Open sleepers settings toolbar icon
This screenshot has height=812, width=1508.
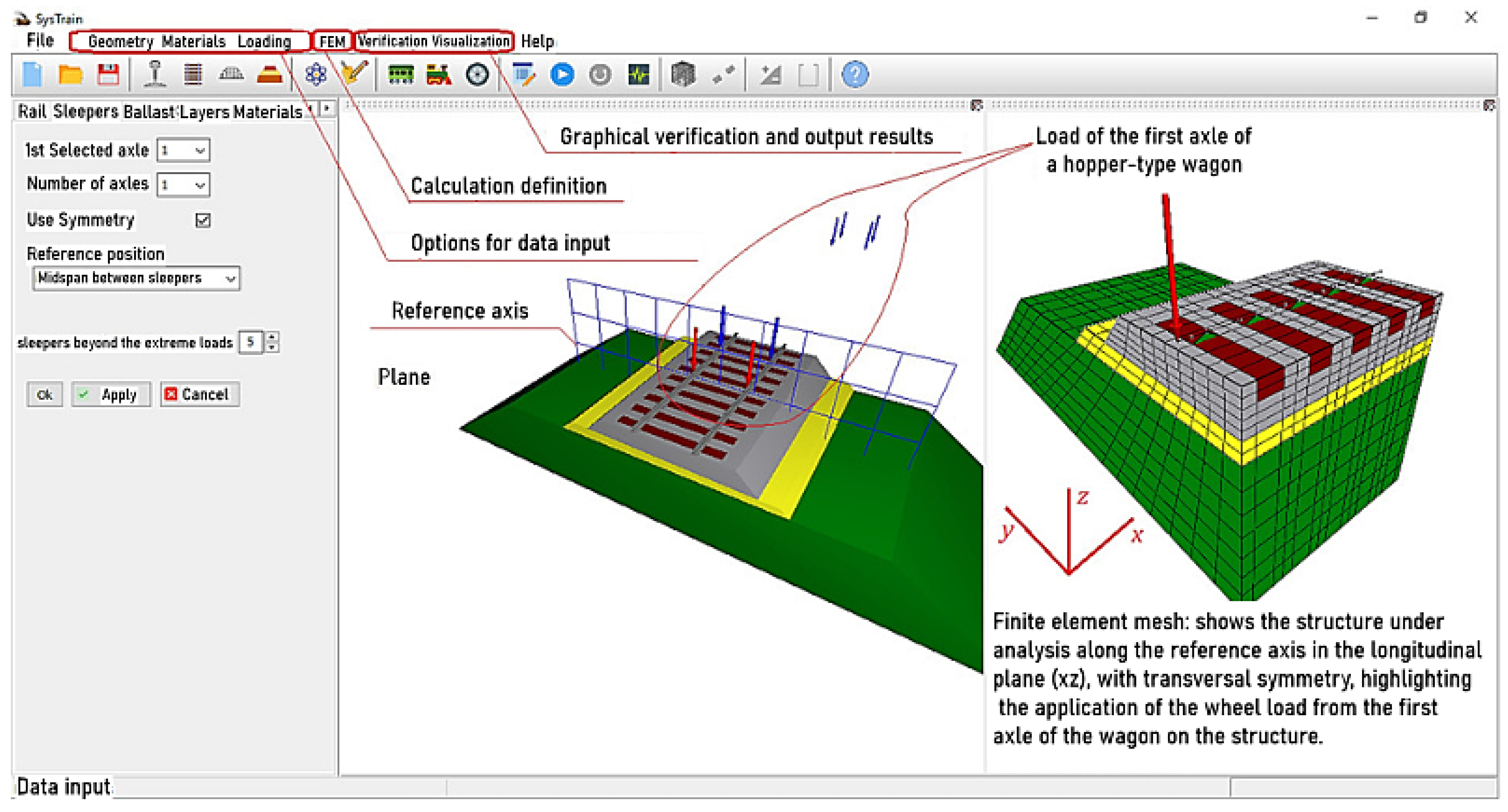point(193,75)
